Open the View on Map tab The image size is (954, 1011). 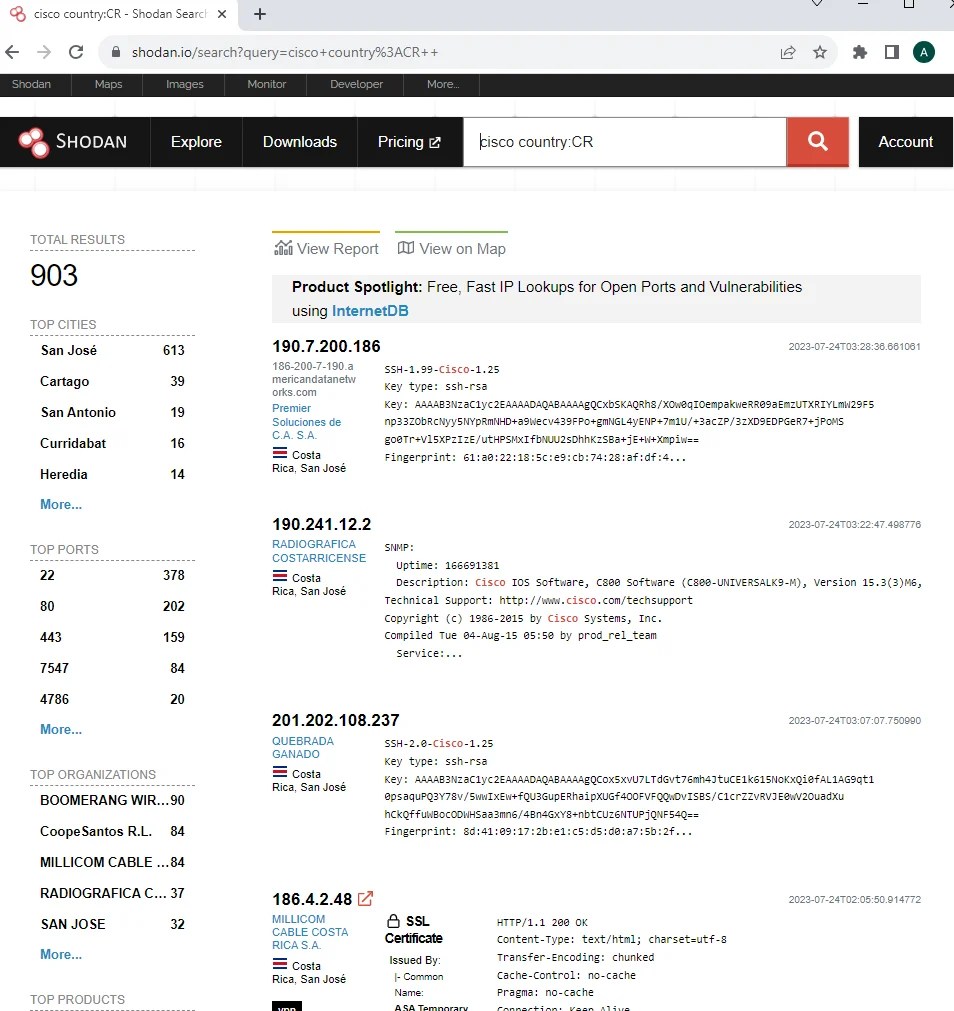[451, 248]
